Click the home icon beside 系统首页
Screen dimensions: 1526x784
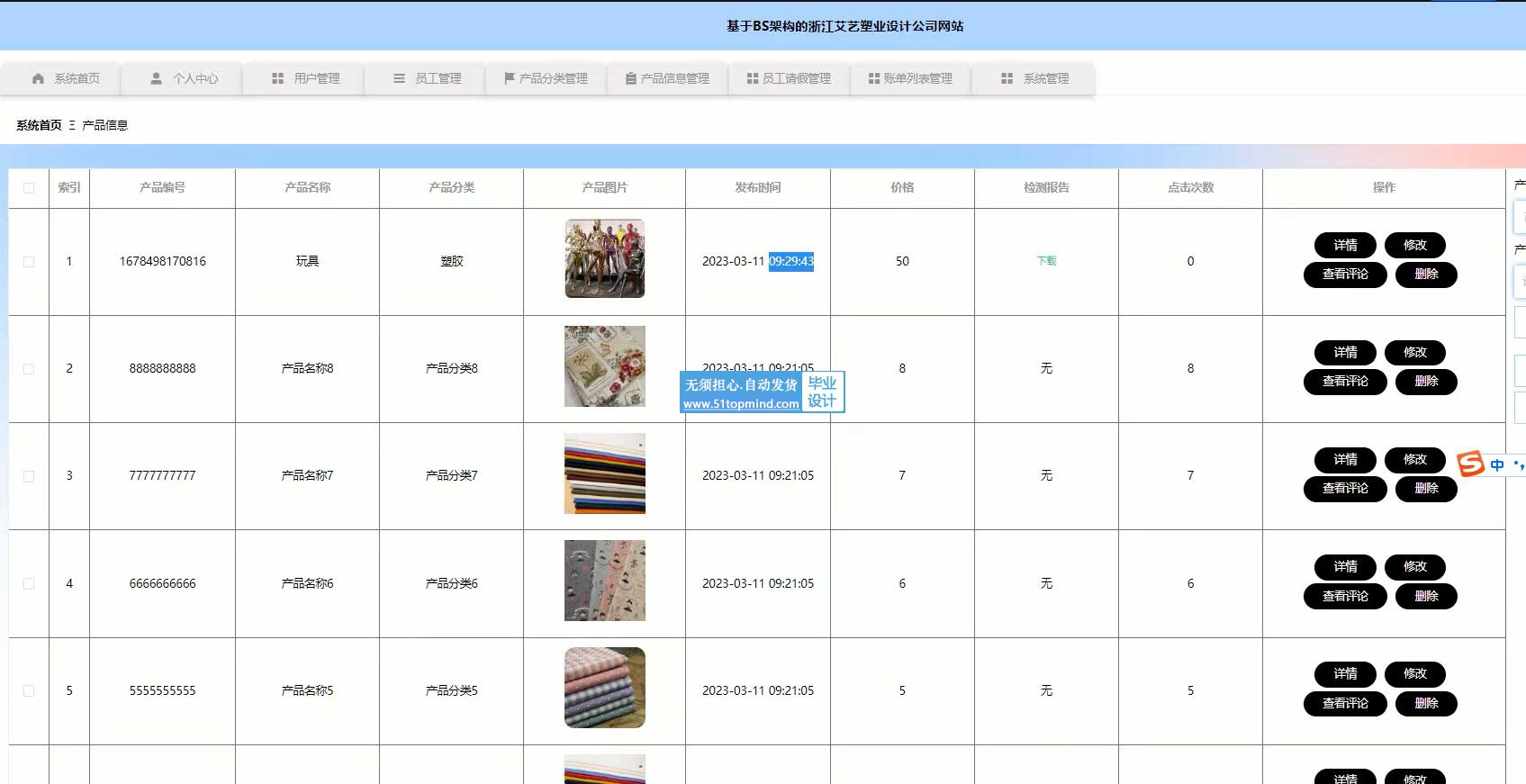click(x=38, y=78)
